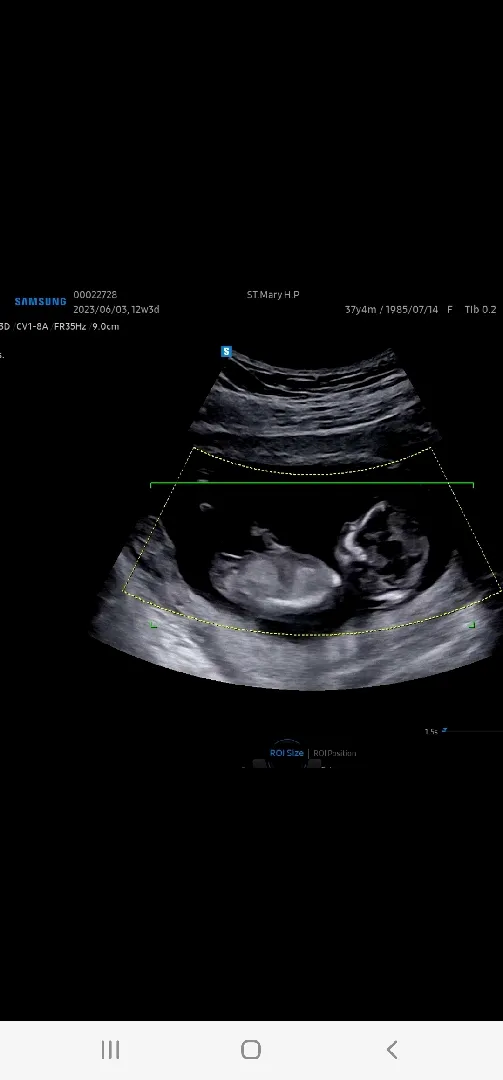Click the Samsung logo

41,301
